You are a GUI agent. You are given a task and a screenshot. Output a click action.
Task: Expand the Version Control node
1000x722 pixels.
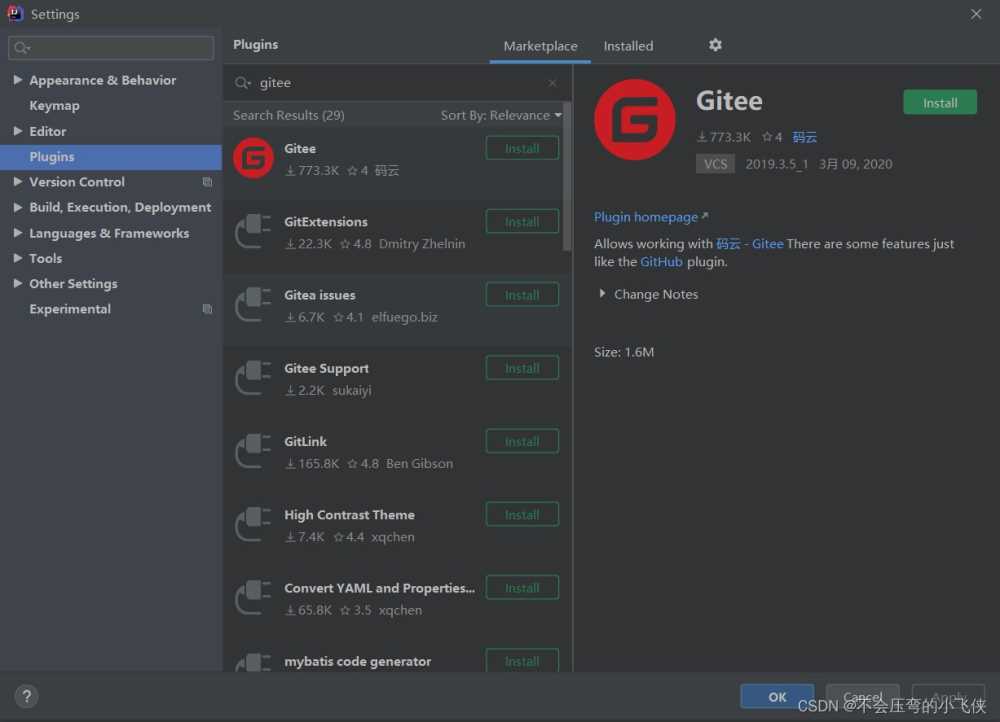18,182
